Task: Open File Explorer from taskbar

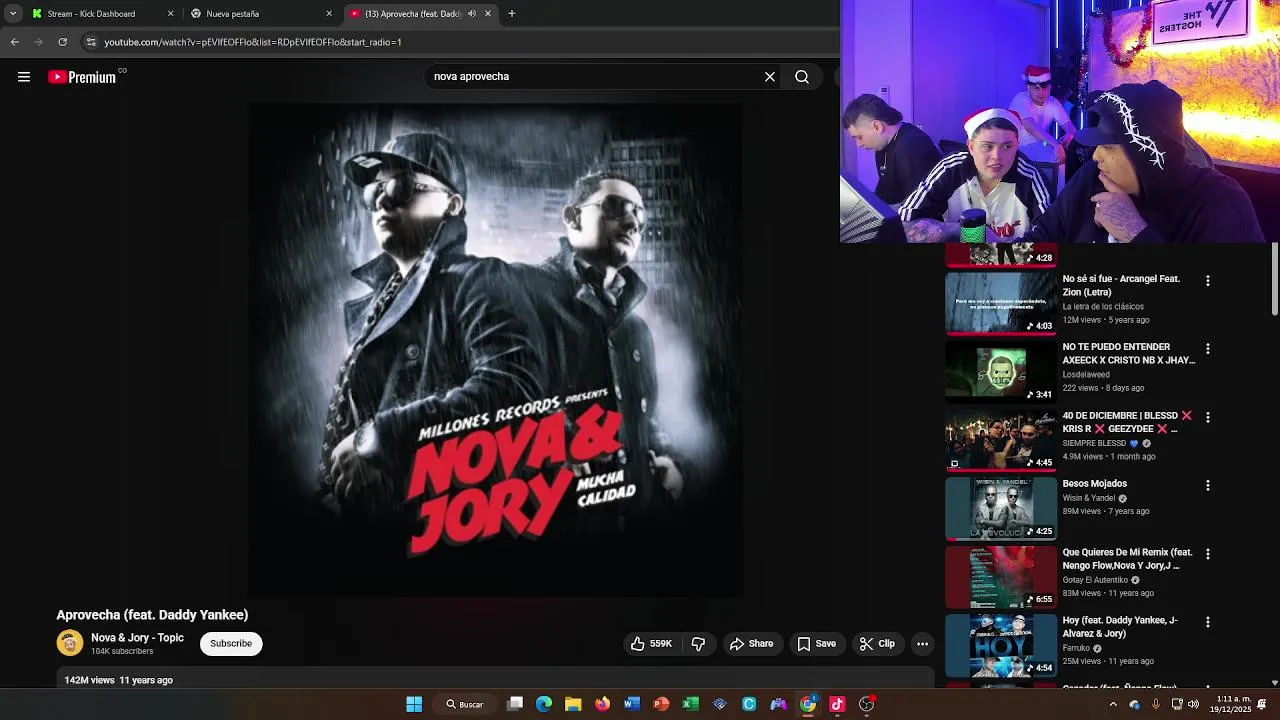Action: [573, 704]
